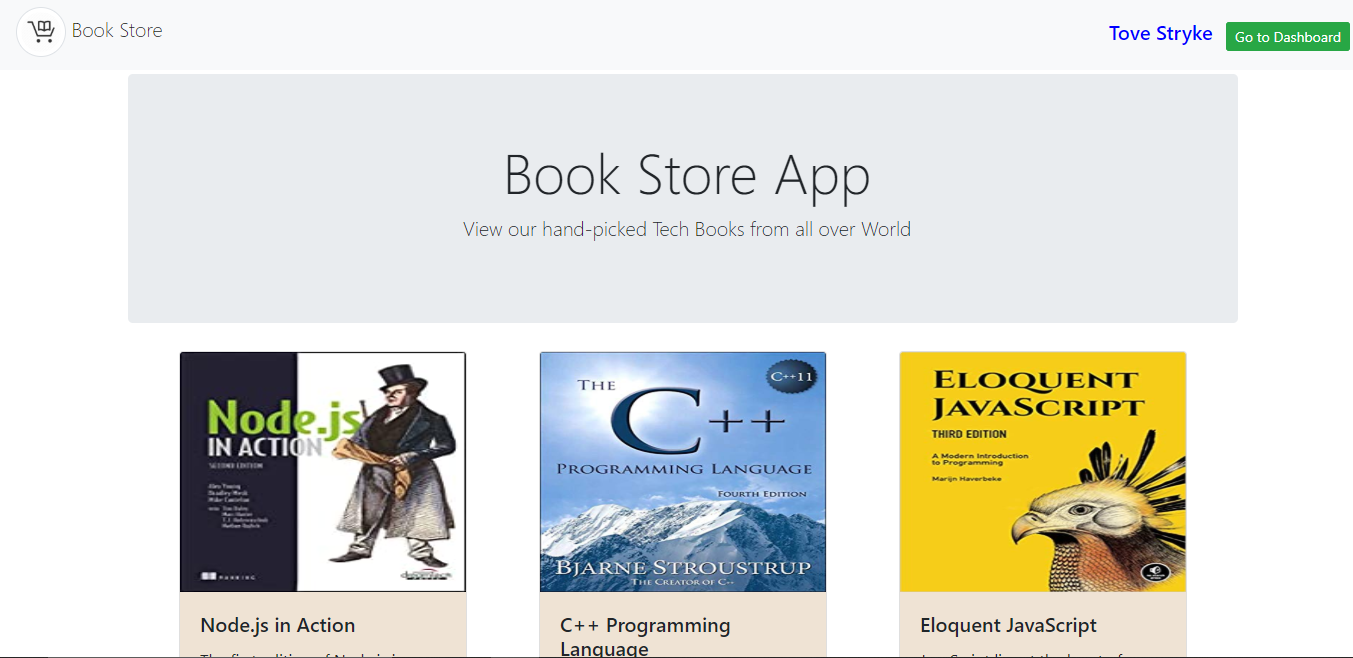Click the C++ Programming Language card title
This screenshot has width=1353, height=658.
[x=645, y=636]
